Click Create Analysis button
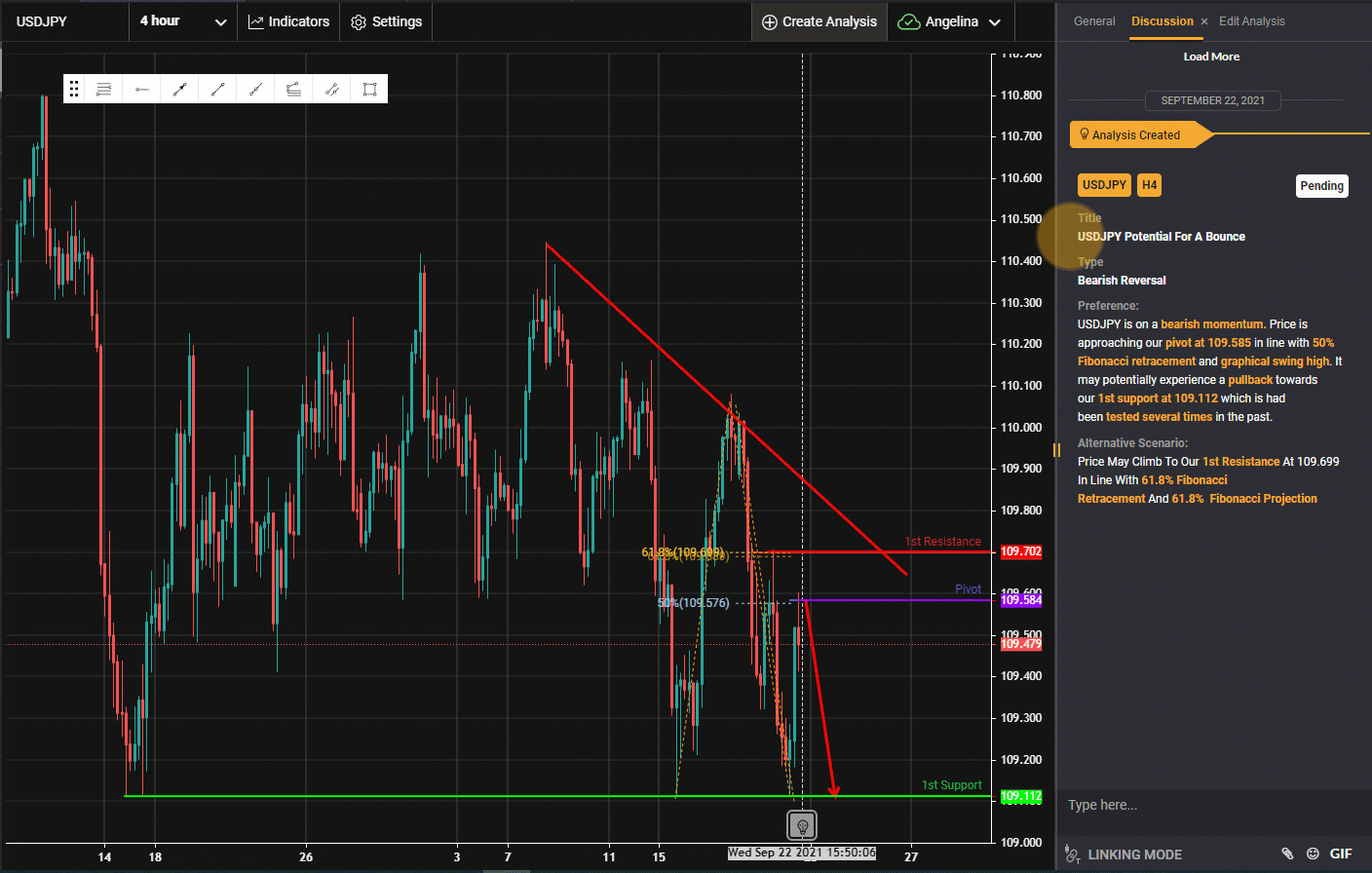 [819, 21]
